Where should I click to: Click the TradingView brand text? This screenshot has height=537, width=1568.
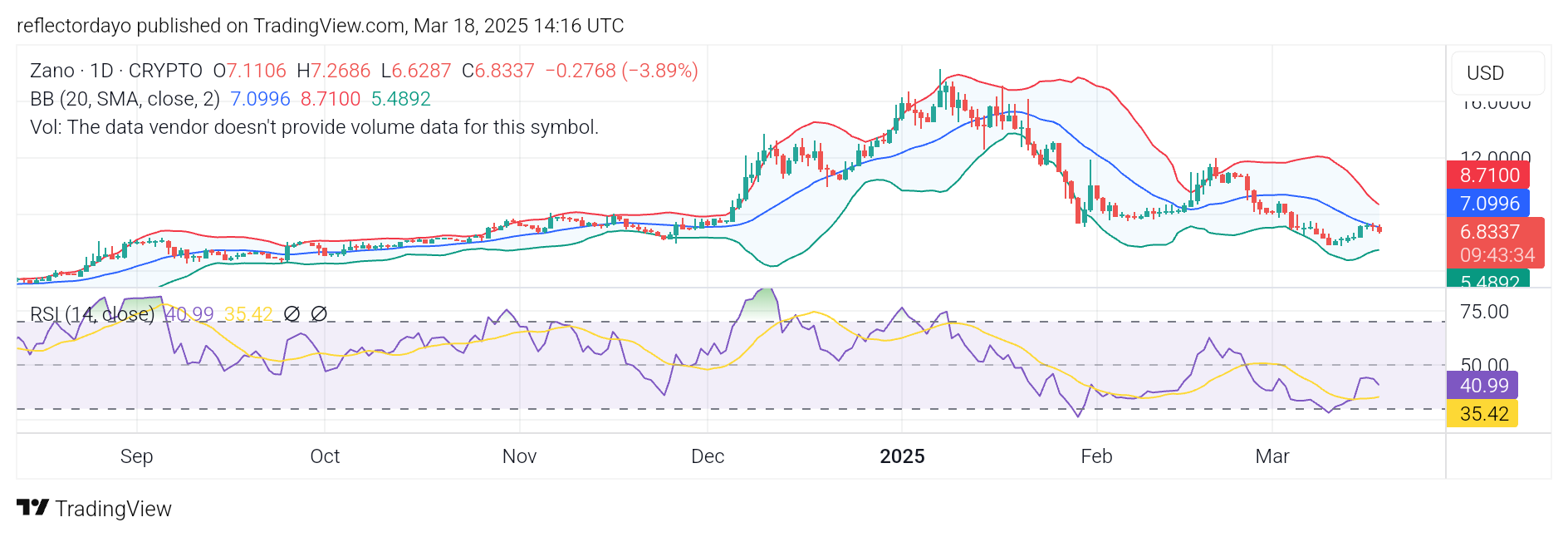click(x=113, y=509)
